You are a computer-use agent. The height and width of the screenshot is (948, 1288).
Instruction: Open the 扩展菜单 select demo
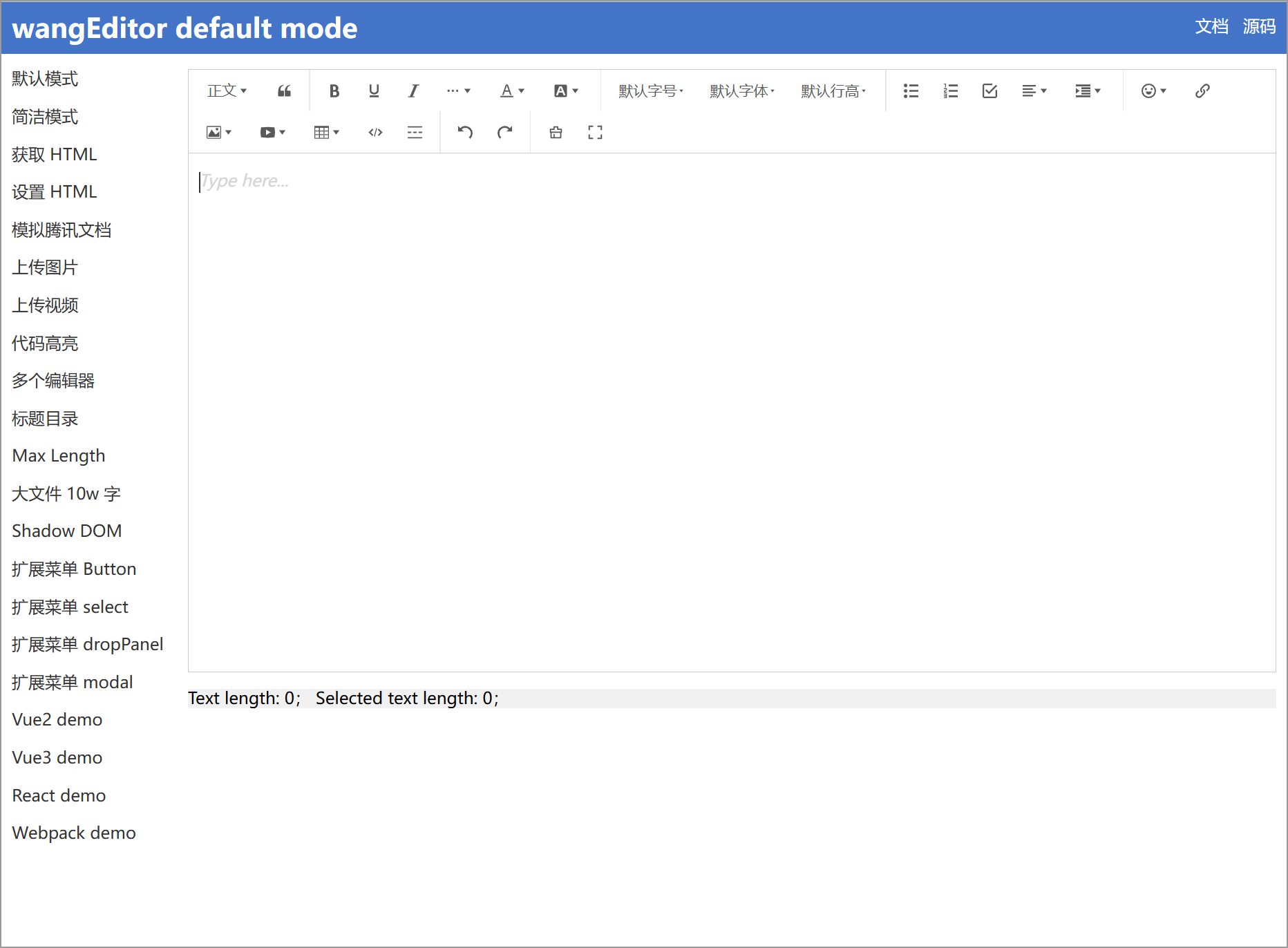pos(70,607)
